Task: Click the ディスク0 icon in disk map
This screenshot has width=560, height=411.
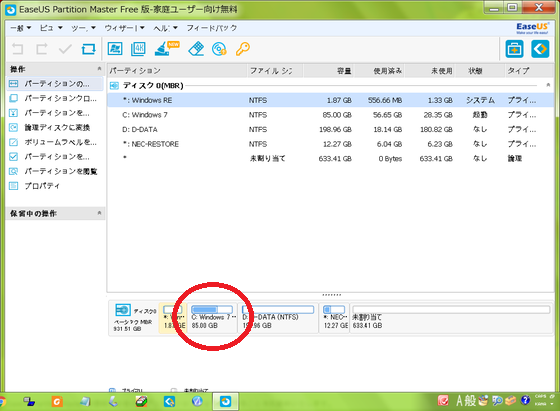Action: [x=123, y=310]
